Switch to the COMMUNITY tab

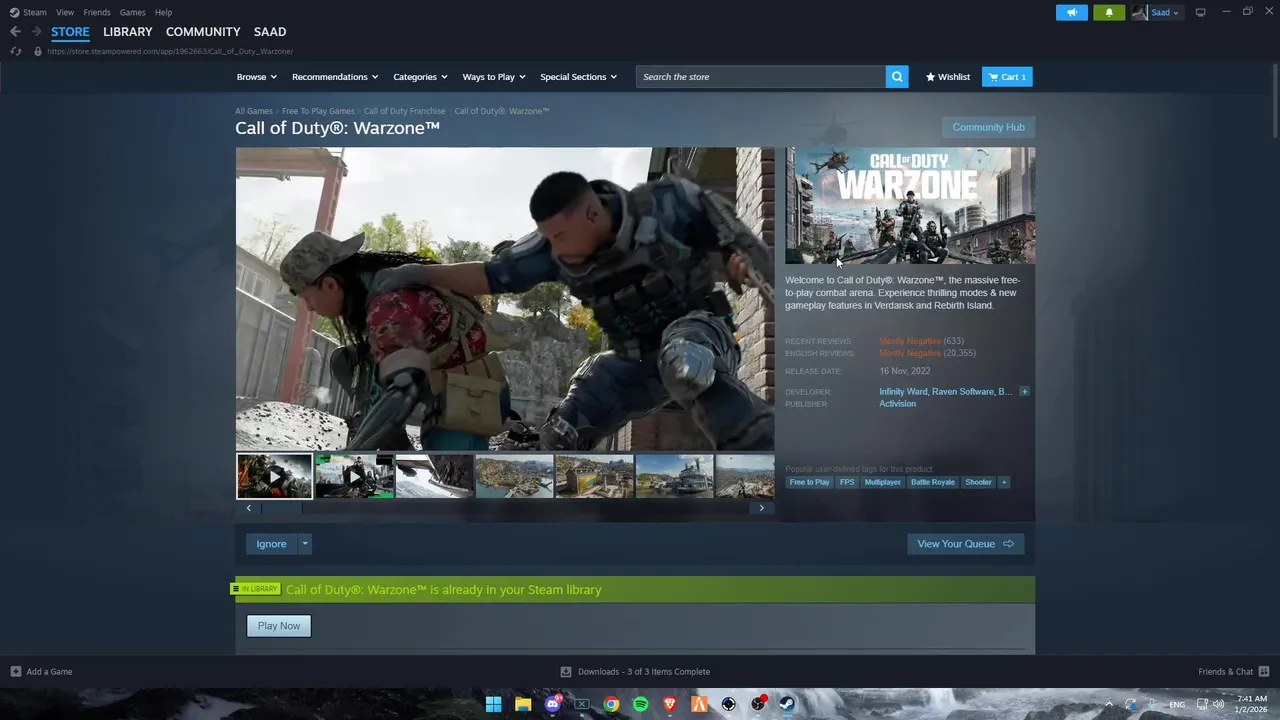click(203, 32)
